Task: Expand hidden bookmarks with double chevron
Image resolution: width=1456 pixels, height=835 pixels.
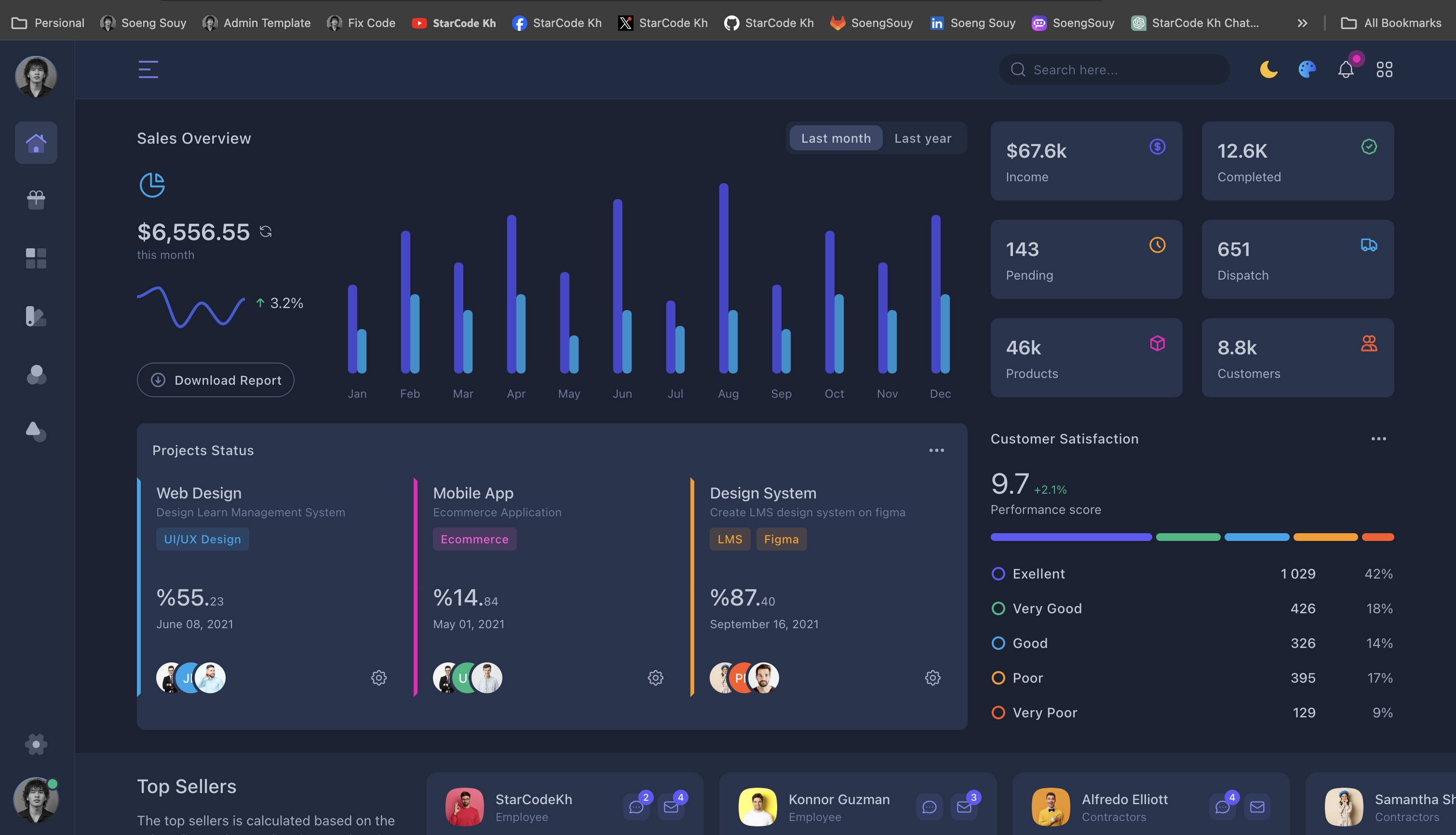Action: 1302,23
